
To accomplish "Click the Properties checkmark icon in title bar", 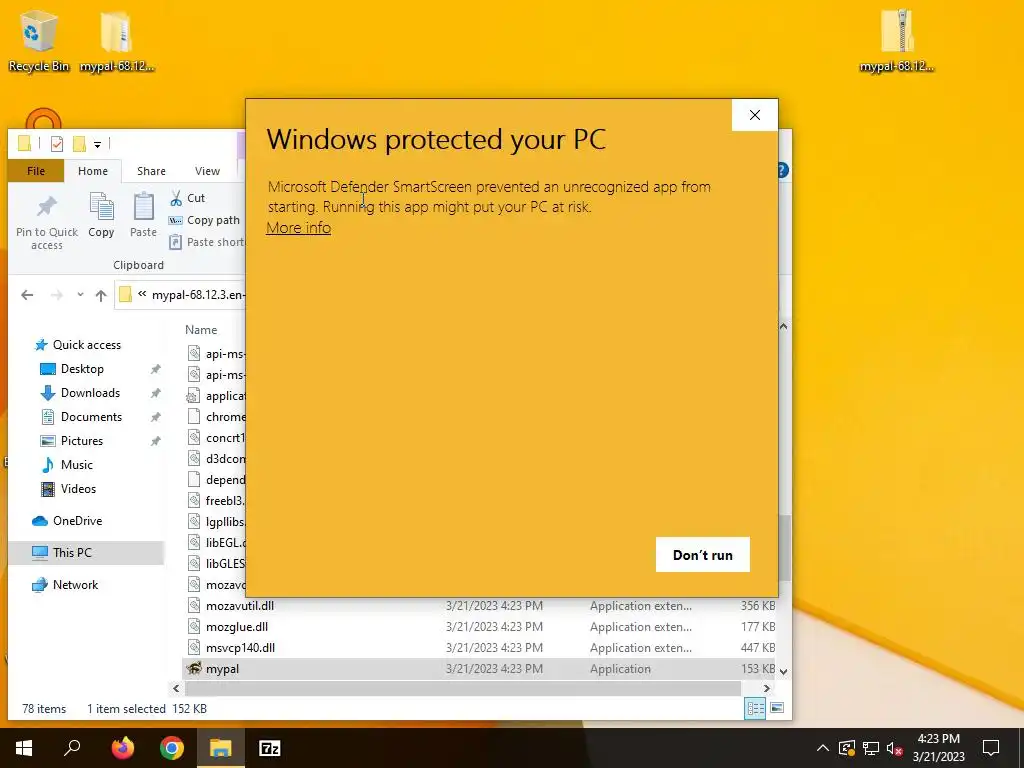I will (x=57, y=144).
